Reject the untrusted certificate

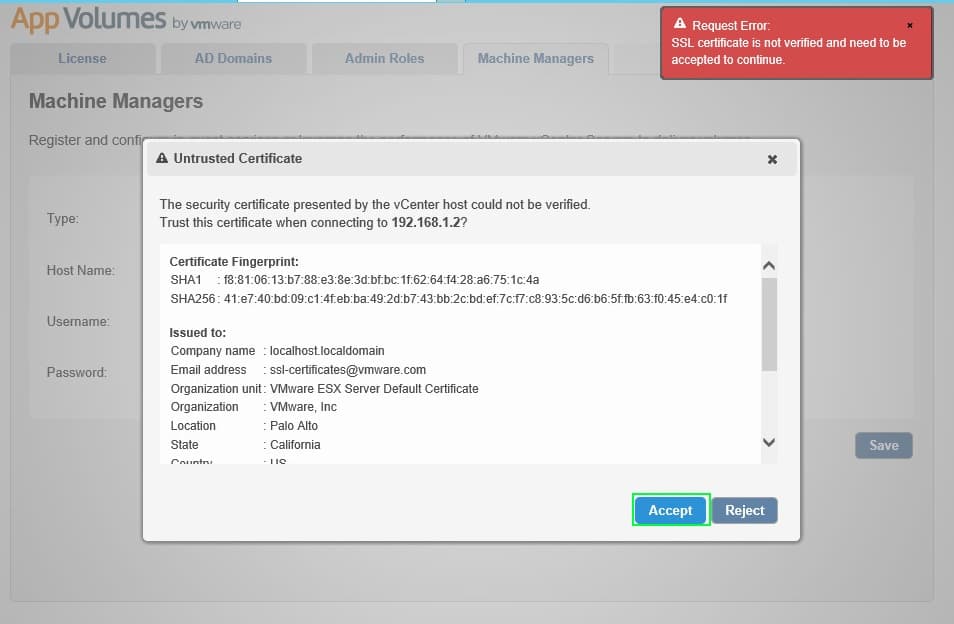pos(744,510)
